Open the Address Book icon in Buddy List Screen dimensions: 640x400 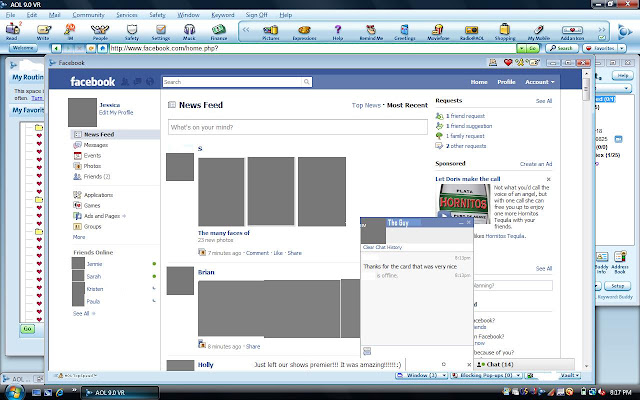620,262
